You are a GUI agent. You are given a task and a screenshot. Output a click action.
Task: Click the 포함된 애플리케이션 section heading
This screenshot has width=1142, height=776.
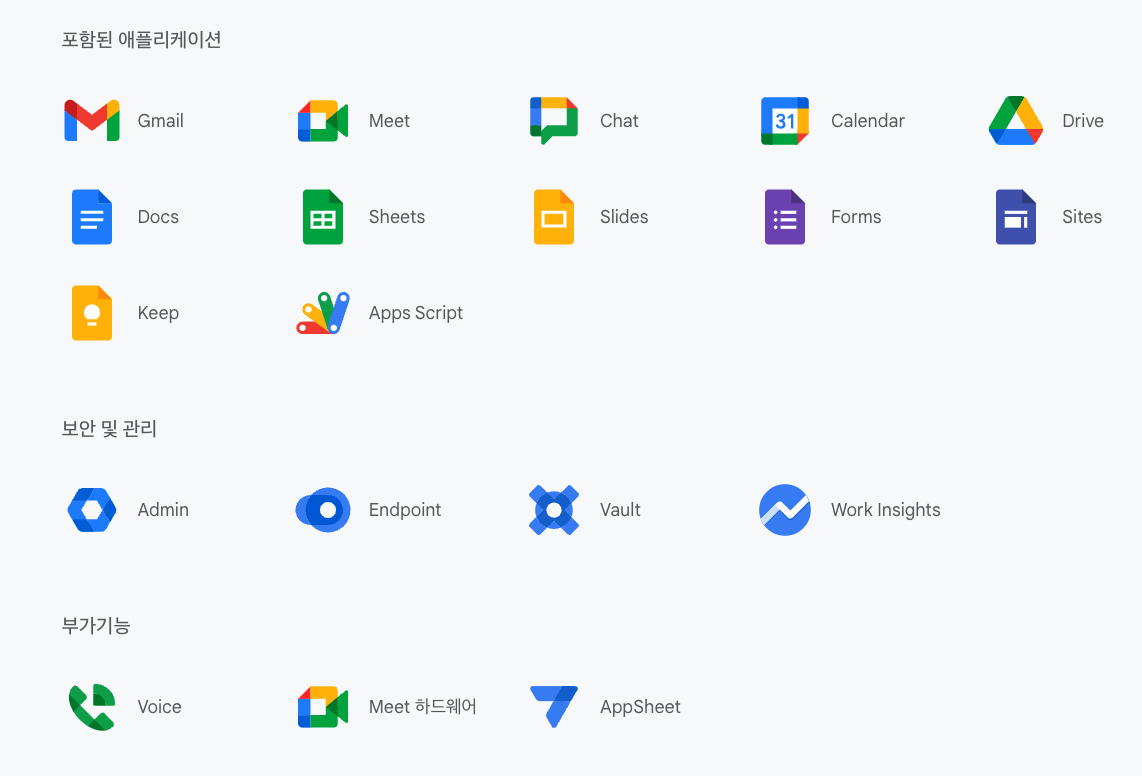point(141,40)
